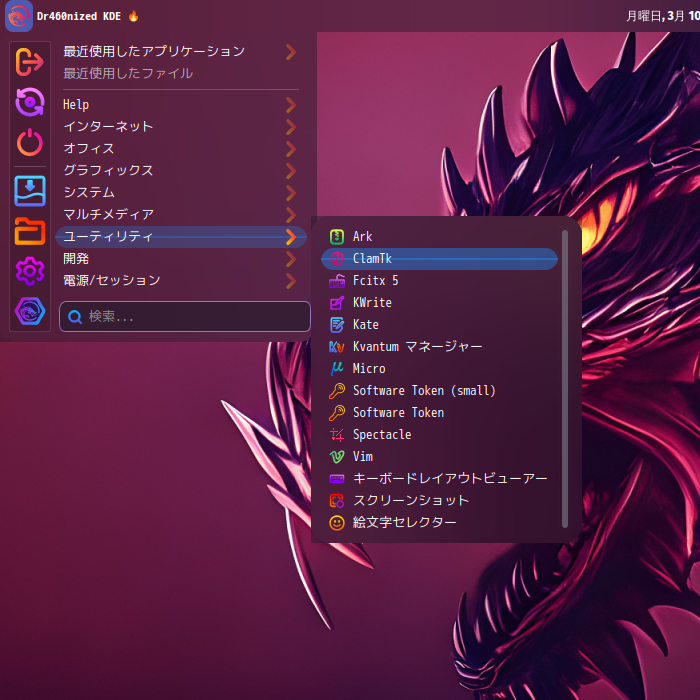Click the KWrite entry text
The width and height of the screenshot is (700, 700).
click(x=372, y=303)
